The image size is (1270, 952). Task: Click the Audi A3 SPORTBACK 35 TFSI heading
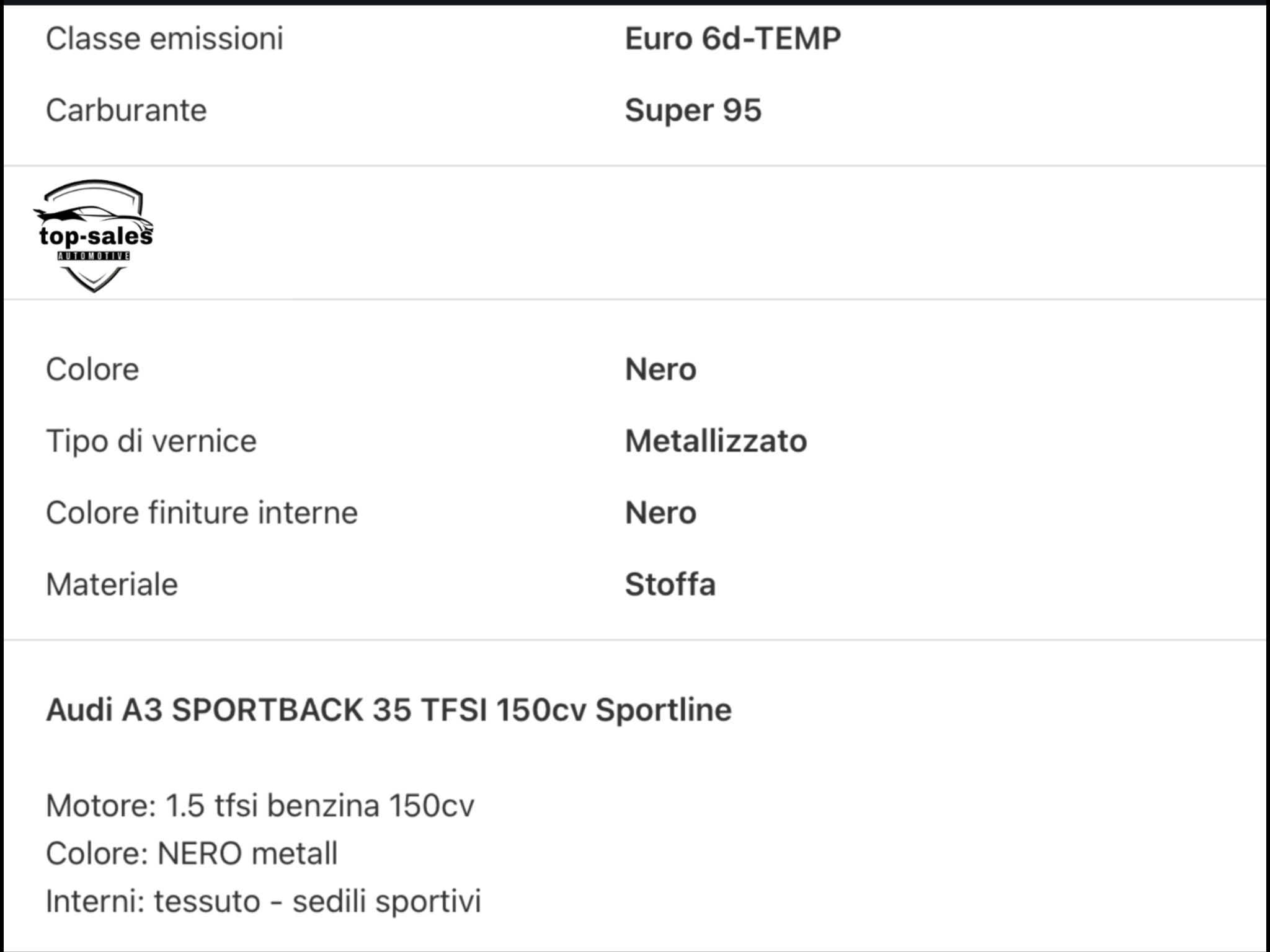[389, 710]
